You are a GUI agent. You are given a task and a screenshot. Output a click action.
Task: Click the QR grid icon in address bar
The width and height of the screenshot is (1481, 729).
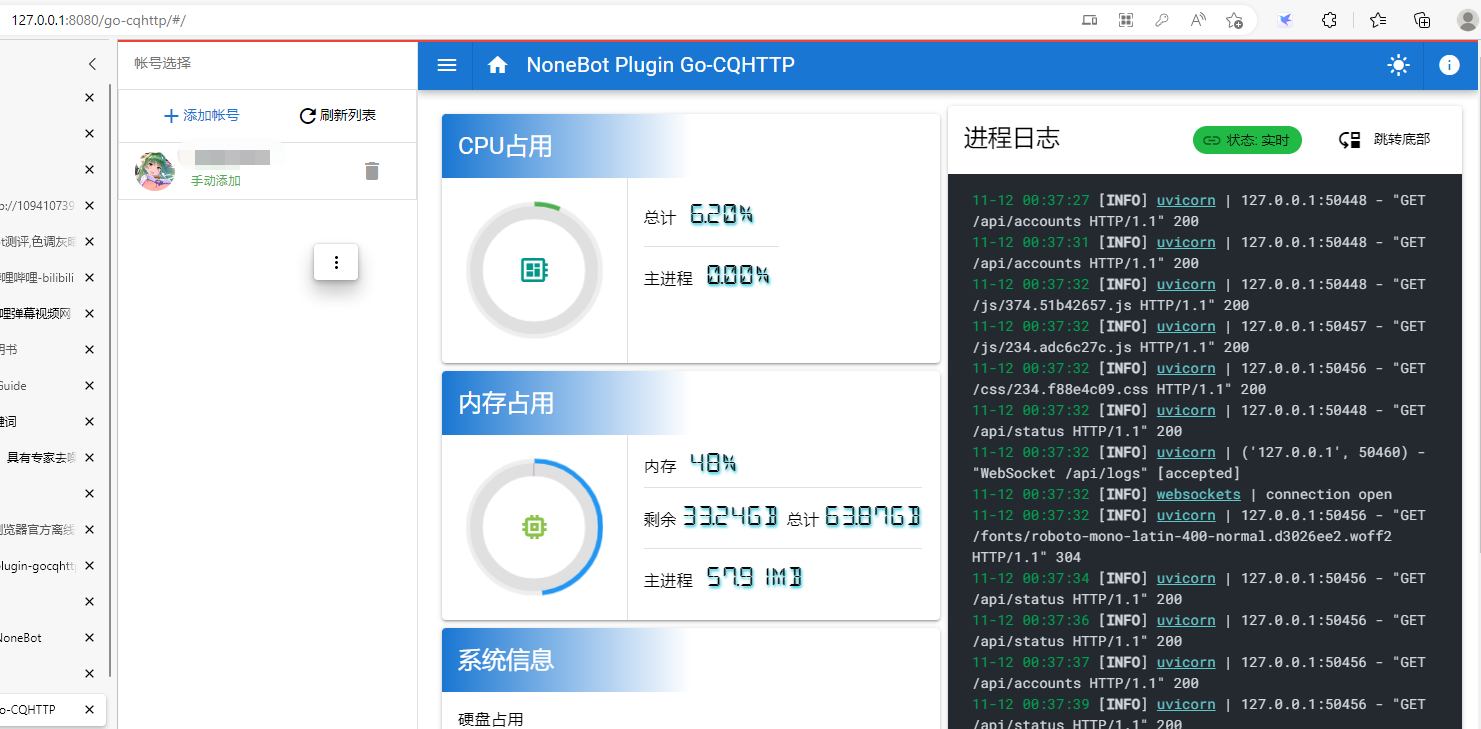click(1125, 20)
